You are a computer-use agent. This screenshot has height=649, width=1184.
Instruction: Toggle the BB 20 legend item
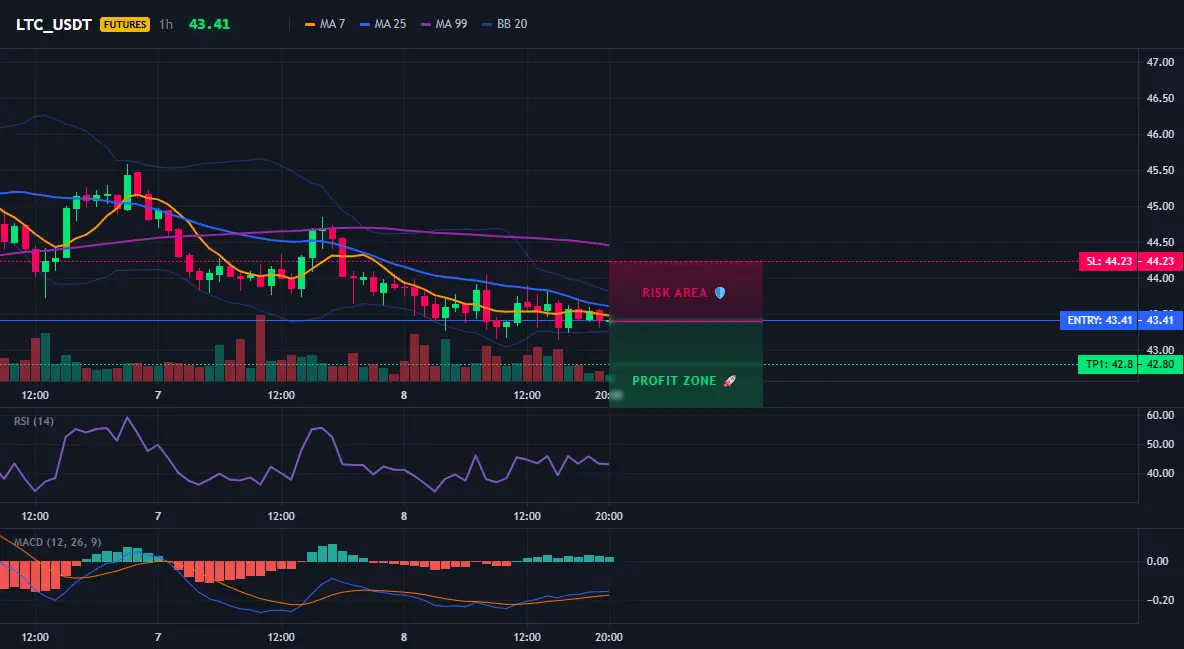(504, 24)
